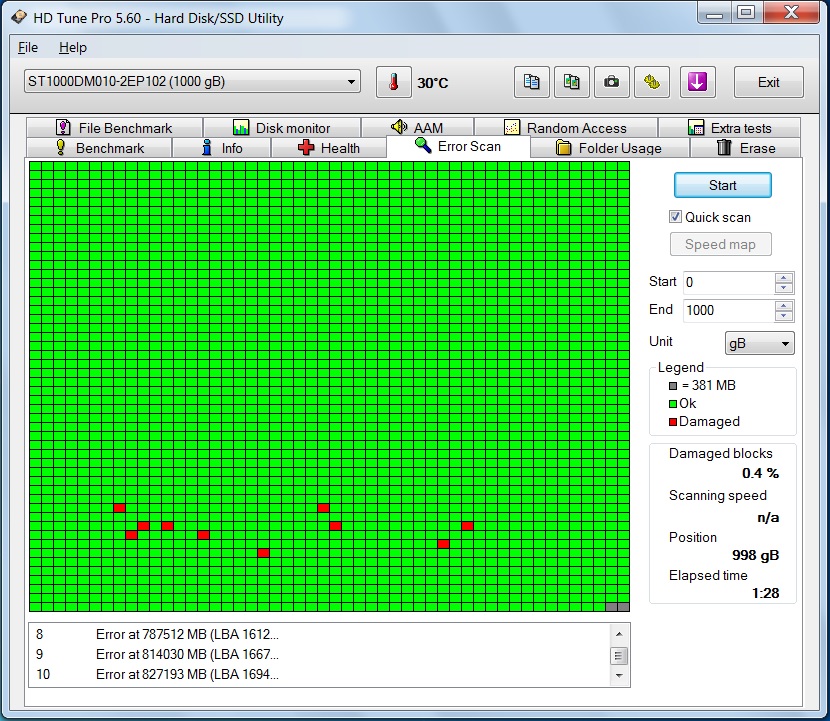The height and width of the screenshot is (721, 830).
Task: Open the Info tab
Action: 221,148
